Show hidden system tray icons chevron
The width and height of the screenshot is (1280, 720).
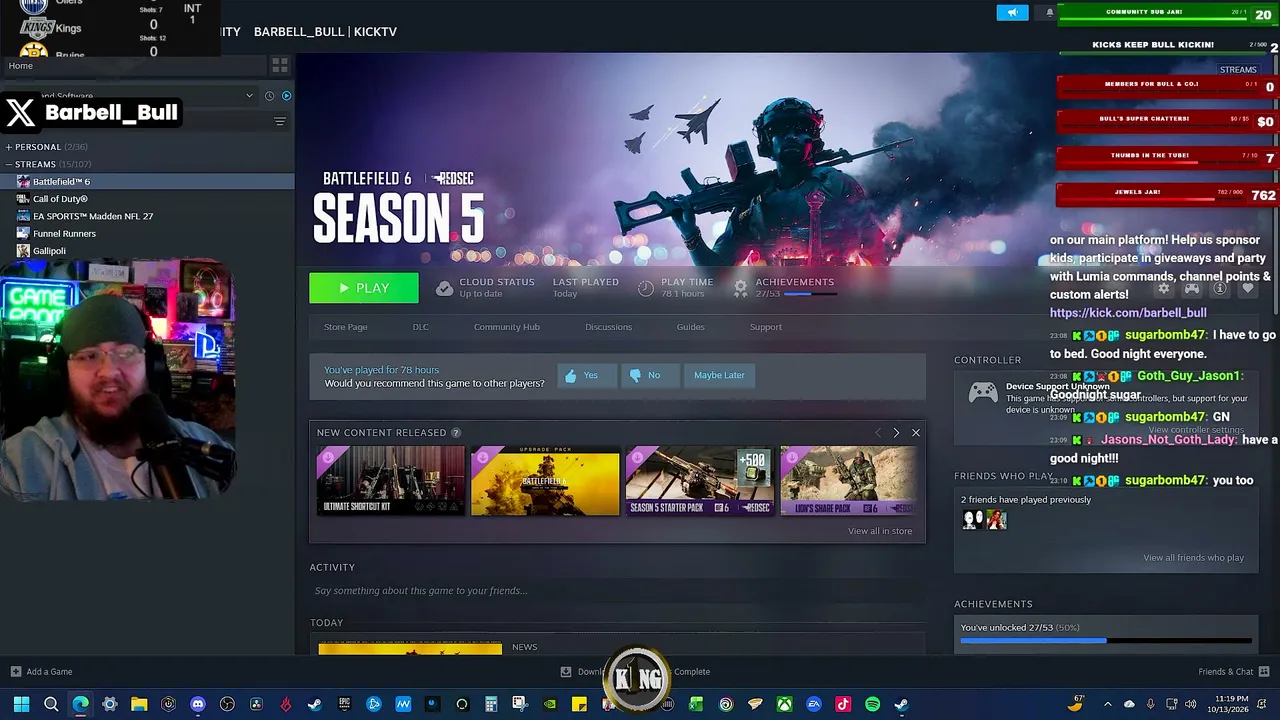(x=1107, y=704)
